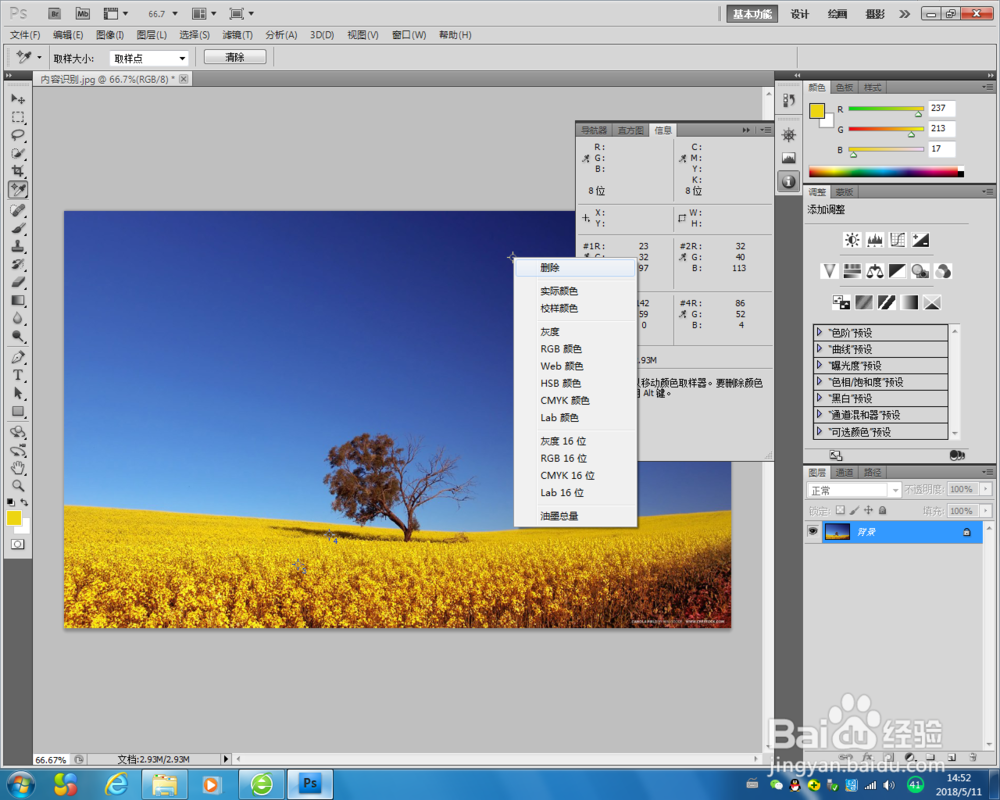
Task: Select the Crop tool
Action: (x=18, y=171)
